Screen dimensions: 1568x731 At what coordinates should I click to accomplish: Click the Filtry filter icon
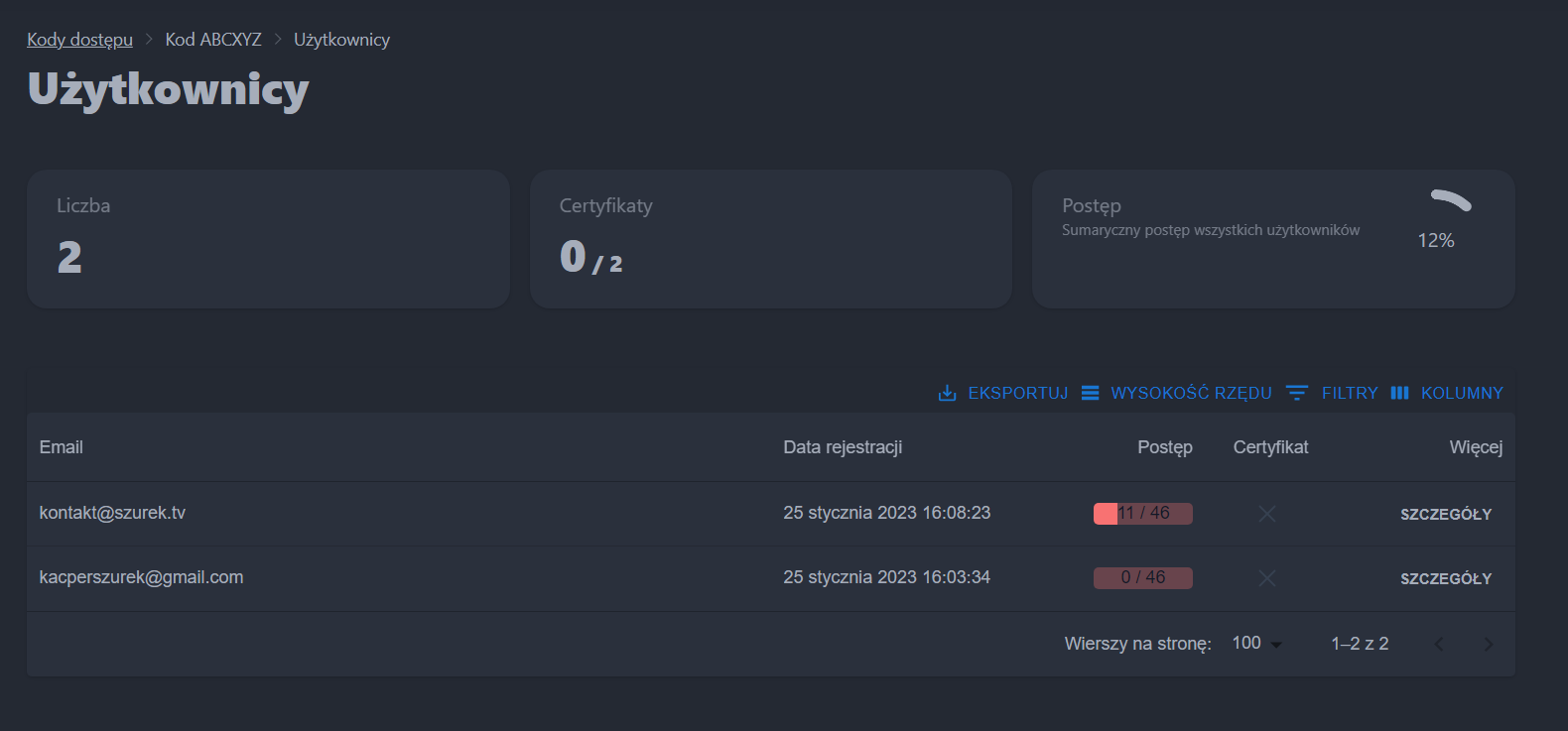(x=1296, y=394)
